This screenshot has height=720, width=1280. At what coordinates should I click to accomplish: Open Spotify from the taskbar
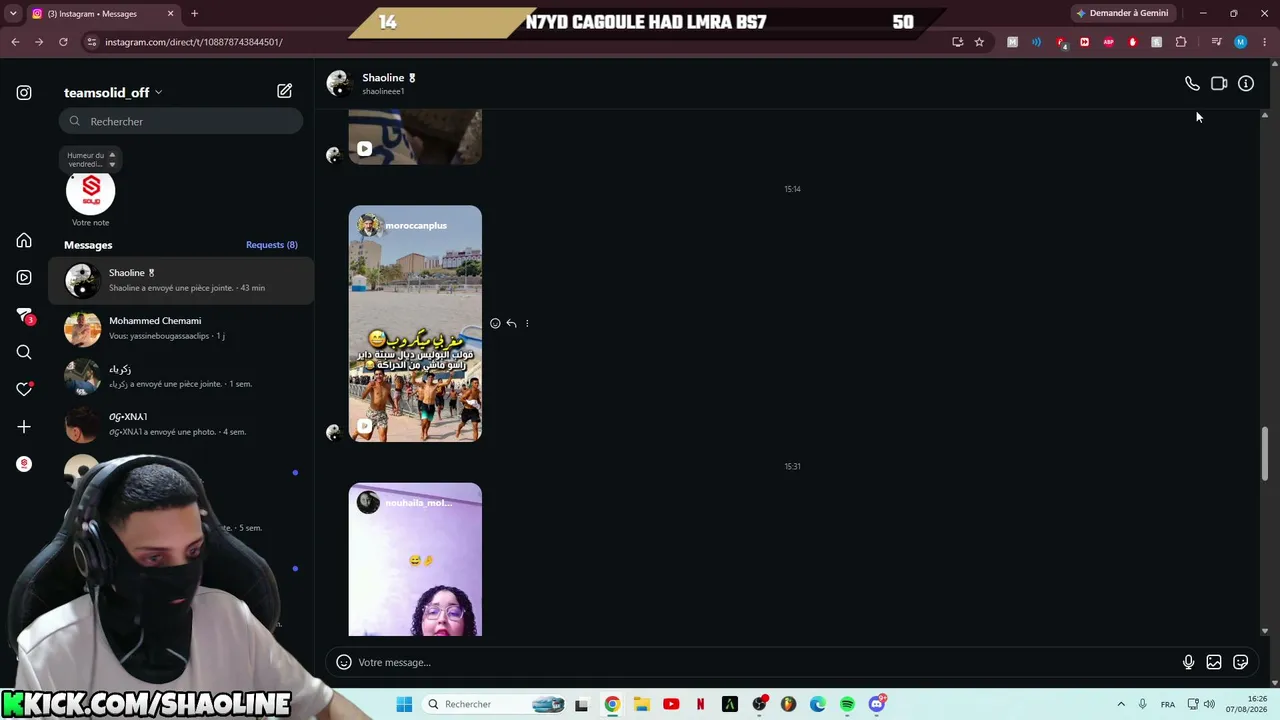tap(847, 704)
